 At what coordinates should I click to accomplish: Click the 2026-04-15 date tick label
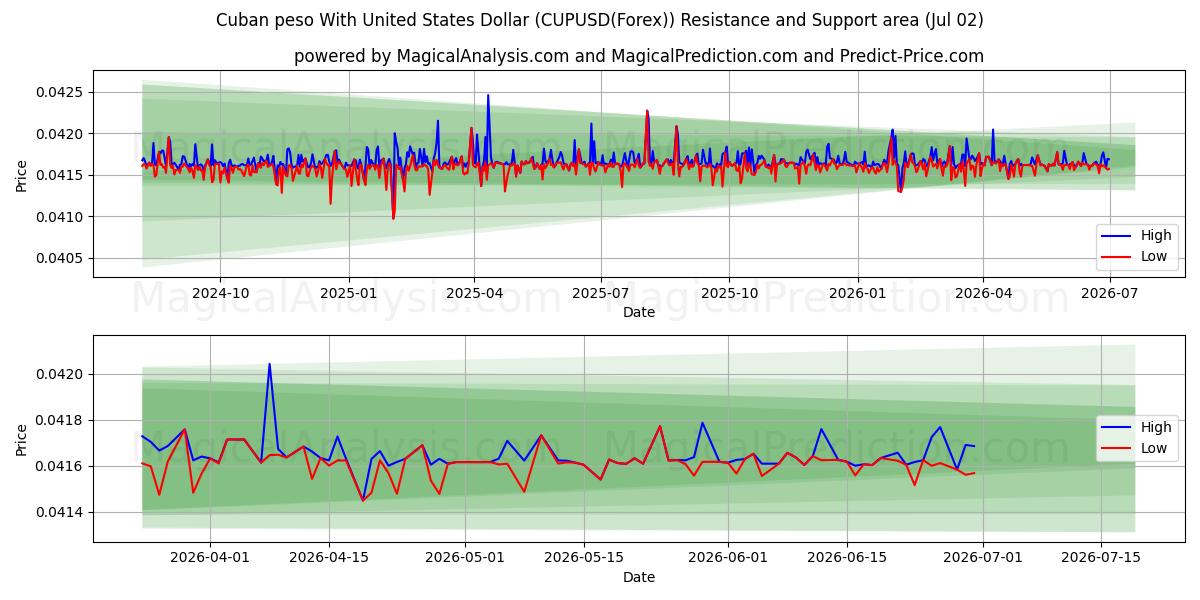point(329,557)
